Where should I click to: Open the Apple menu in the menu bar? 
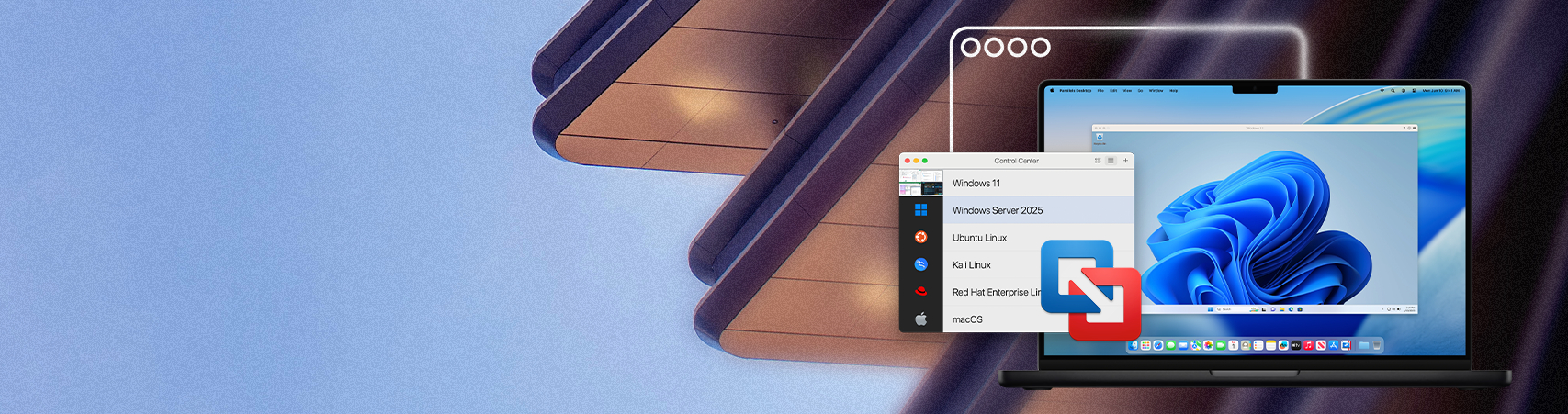(1052, 91)
